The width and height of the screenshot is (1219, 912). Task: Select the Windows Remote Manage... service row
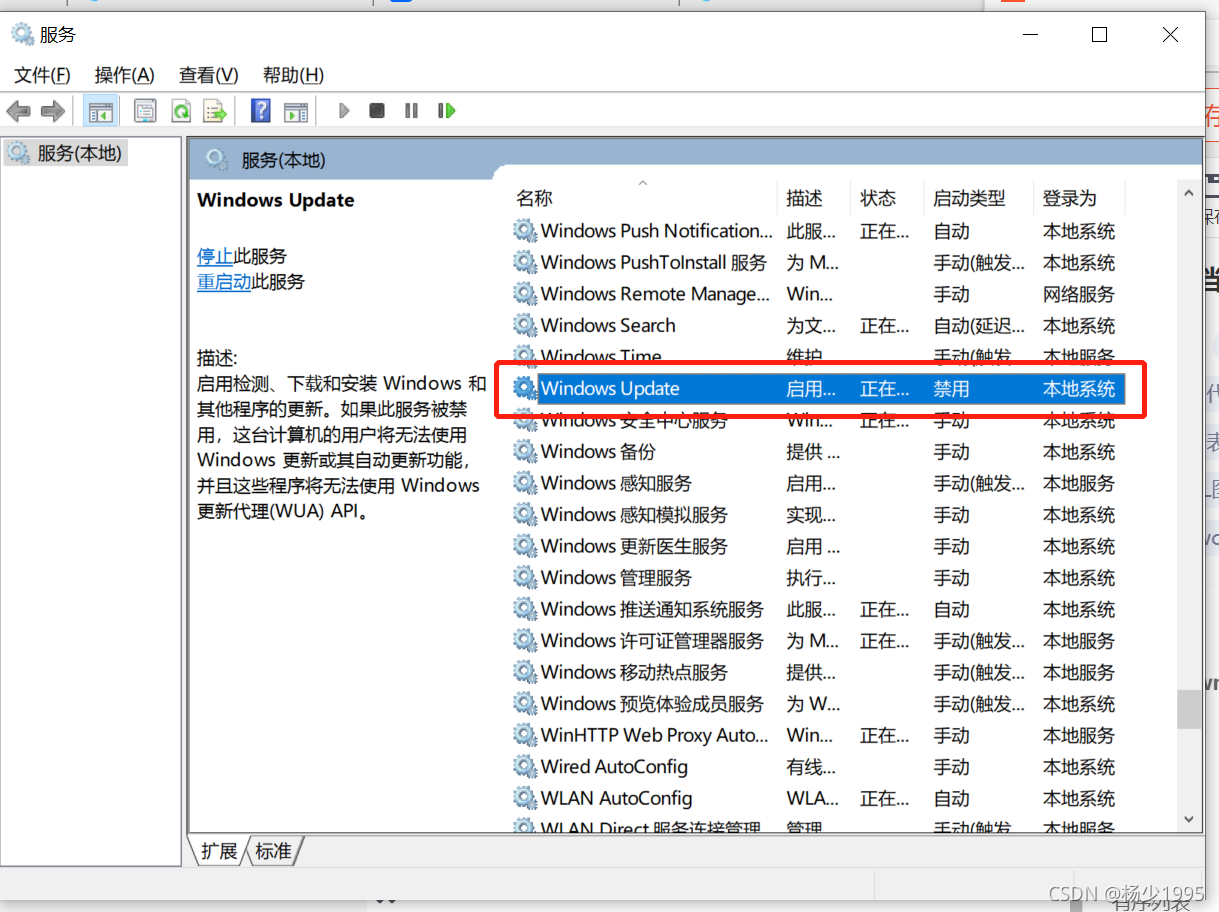click(x=818, y=294)
